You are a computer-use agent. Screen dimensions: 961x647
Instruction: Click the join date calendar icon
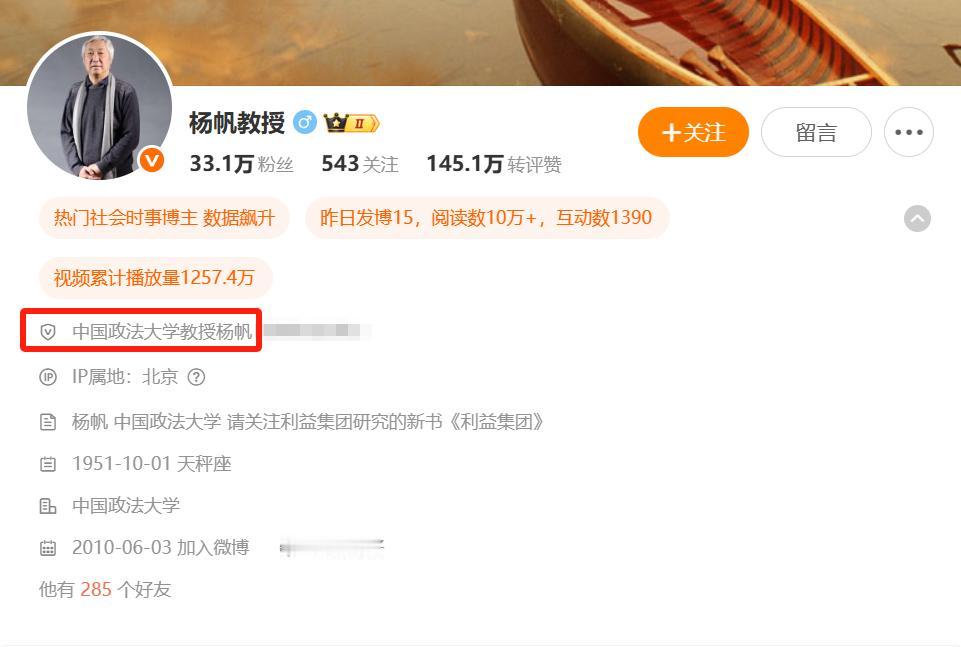click(48, 548)
